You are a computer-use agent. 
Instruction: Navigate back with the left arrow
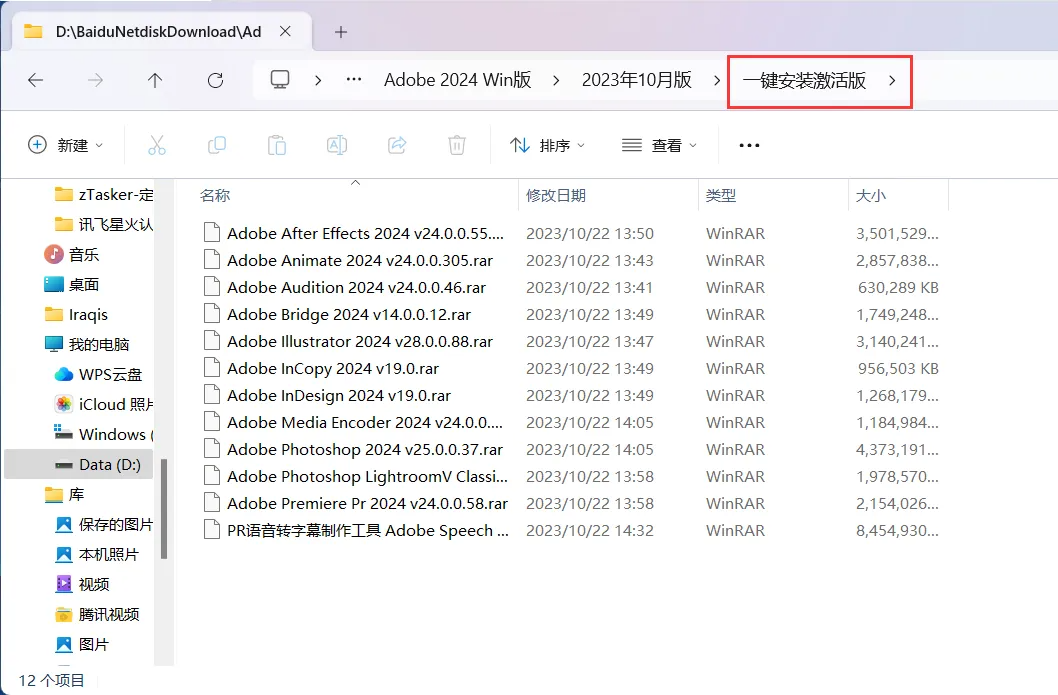[x=37, y=81]
